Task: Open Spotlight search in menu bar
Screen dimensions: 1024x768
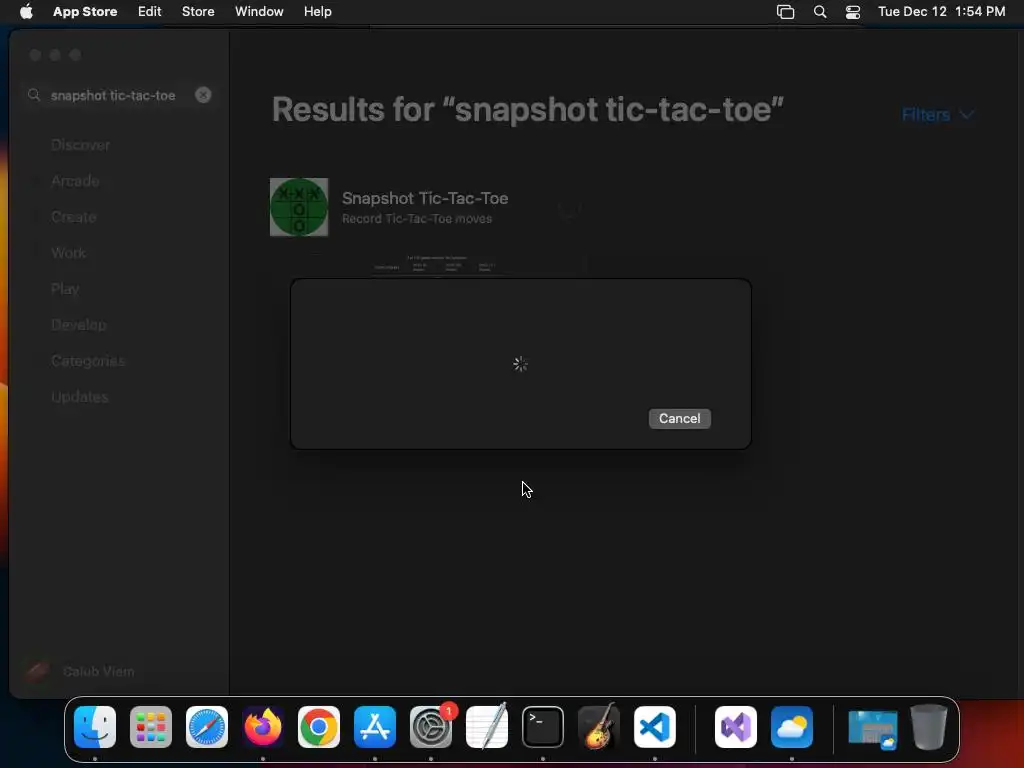Action: [x=820, y=12]
